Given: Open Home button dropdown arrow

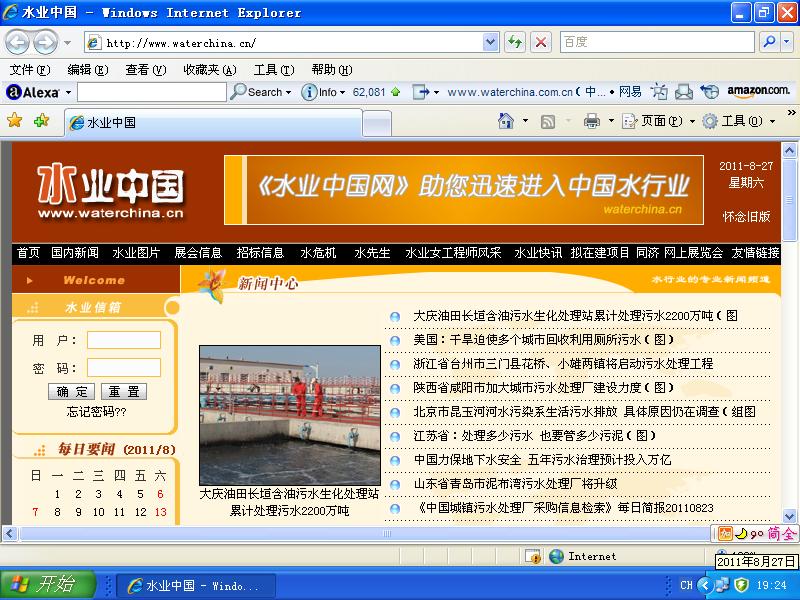Looking at the screenshot, I should [525, 121].
